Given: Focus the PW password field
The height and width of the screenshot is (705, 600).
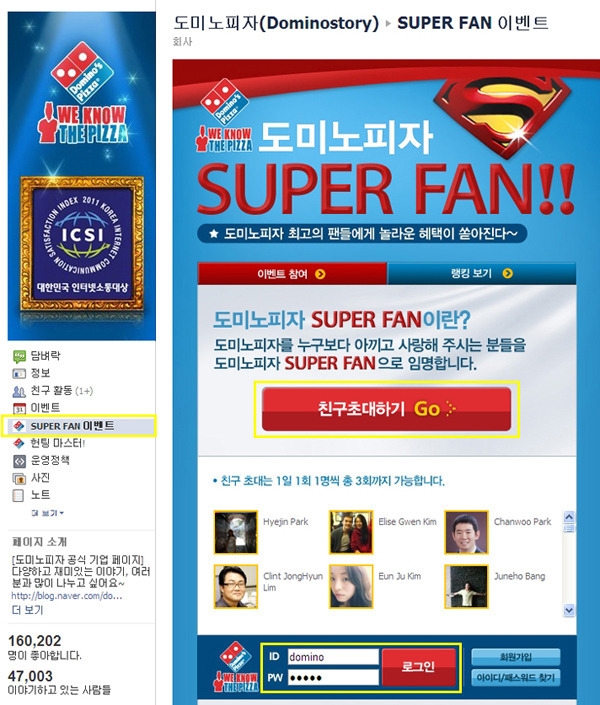Looking at the screenshot, I should pyautogui.click(x=333, y=678).
